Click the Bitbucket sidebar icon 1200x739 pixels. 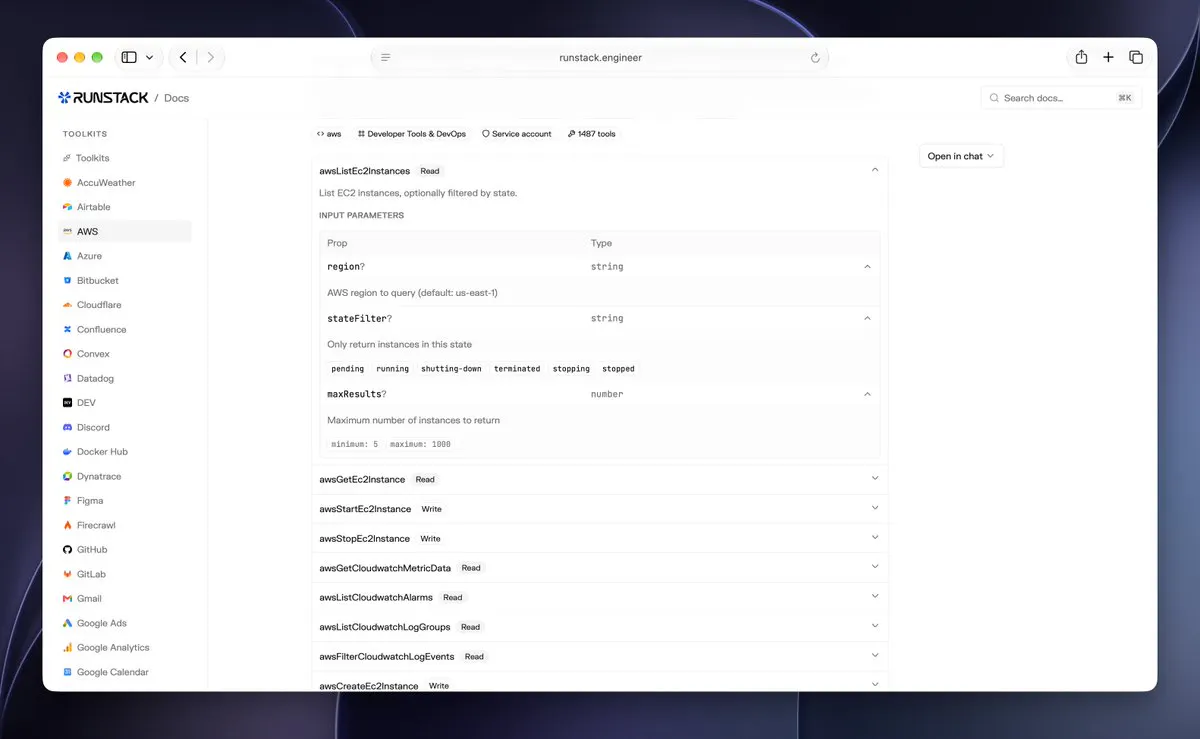[x=67, y=281]
